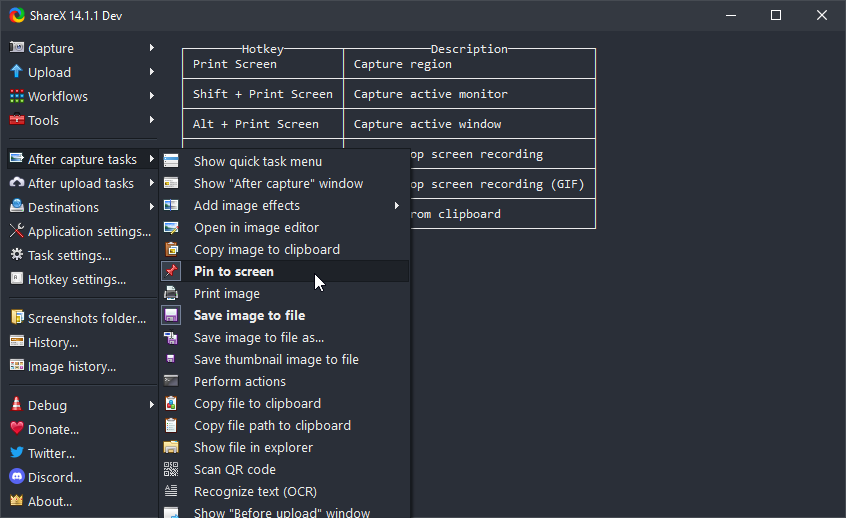Expand the Capture submenu arrow
The width and height of the screenshot is (846, 518).
152,47
